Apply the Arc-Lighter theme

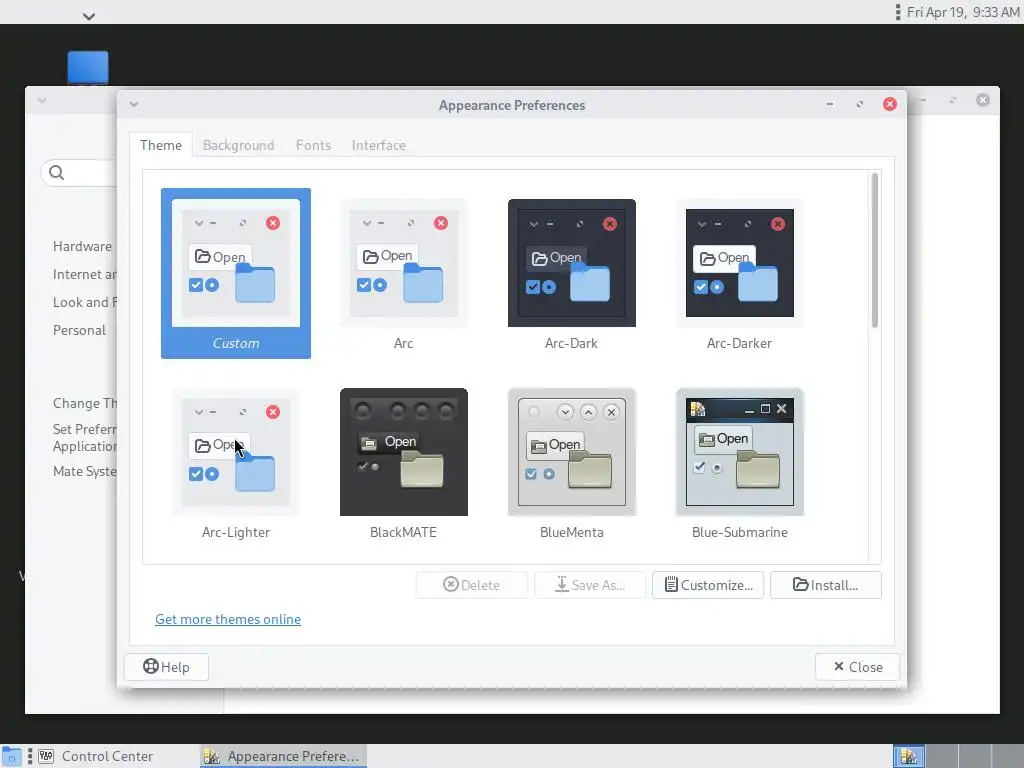(236, 462)
